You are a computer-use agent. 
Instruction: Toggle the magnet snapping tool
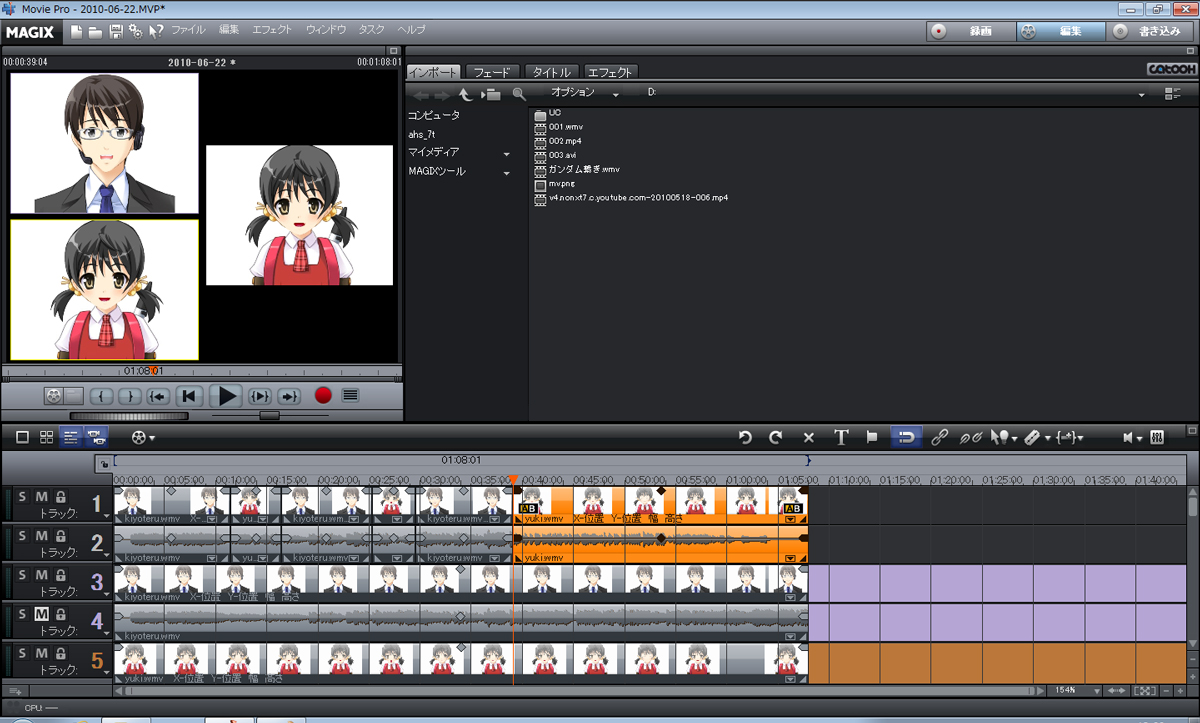pyautogui.click(x=905, y=437)
